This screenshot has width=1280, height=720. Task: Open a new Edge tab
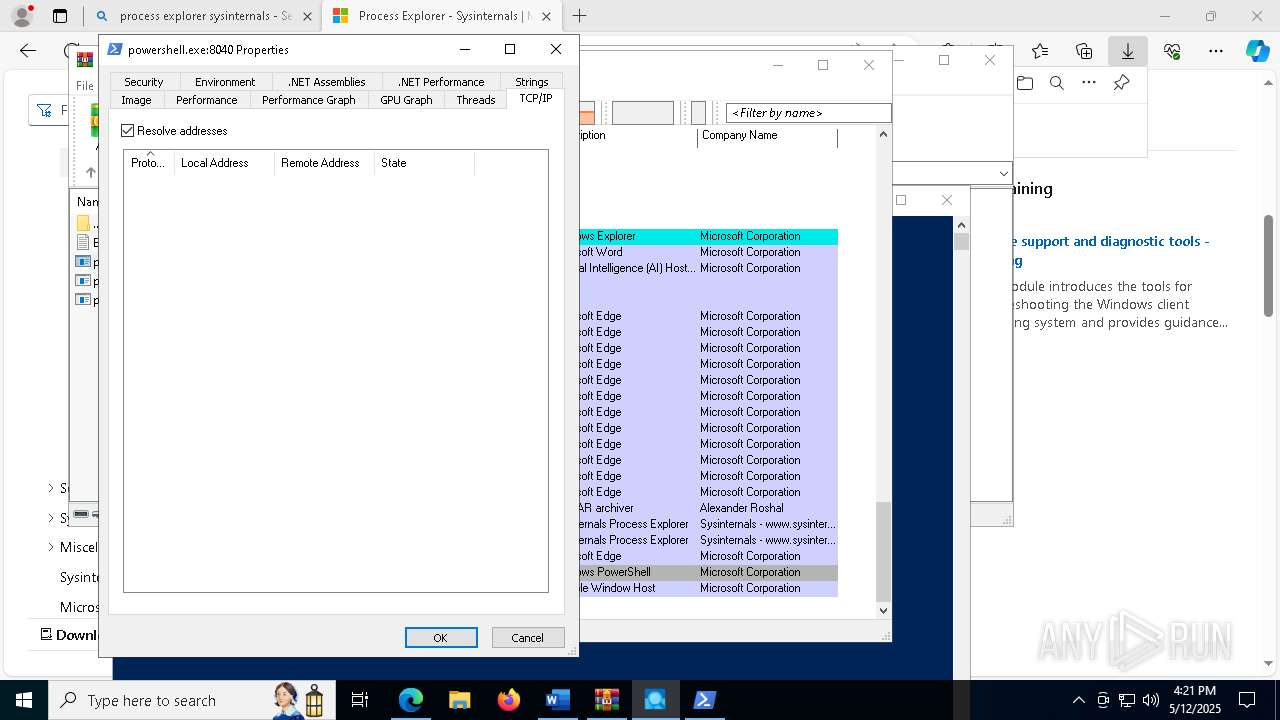(579, 16)
